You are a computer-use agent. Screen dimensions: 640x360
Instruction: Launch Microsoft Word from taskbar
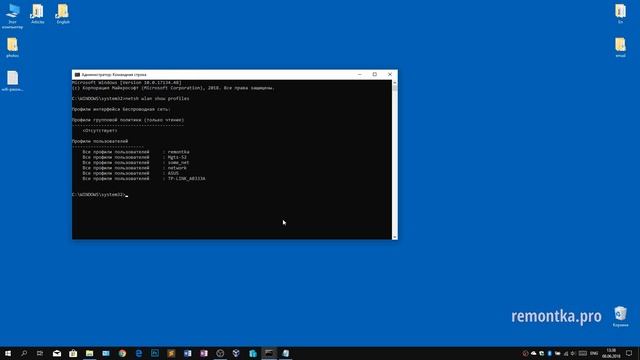pyautogui.click(x=188, y=353)
